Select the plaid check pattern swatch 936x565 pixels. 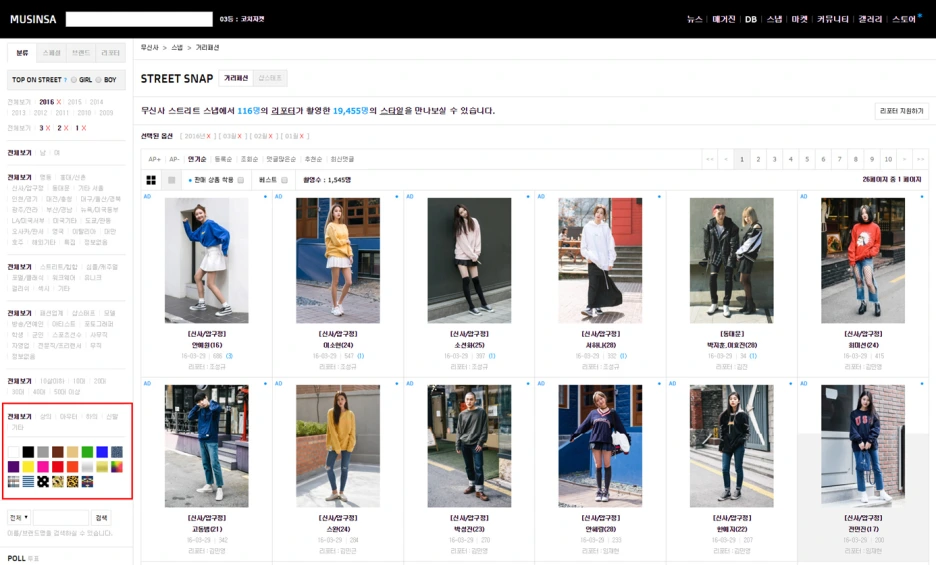[13, 481]
